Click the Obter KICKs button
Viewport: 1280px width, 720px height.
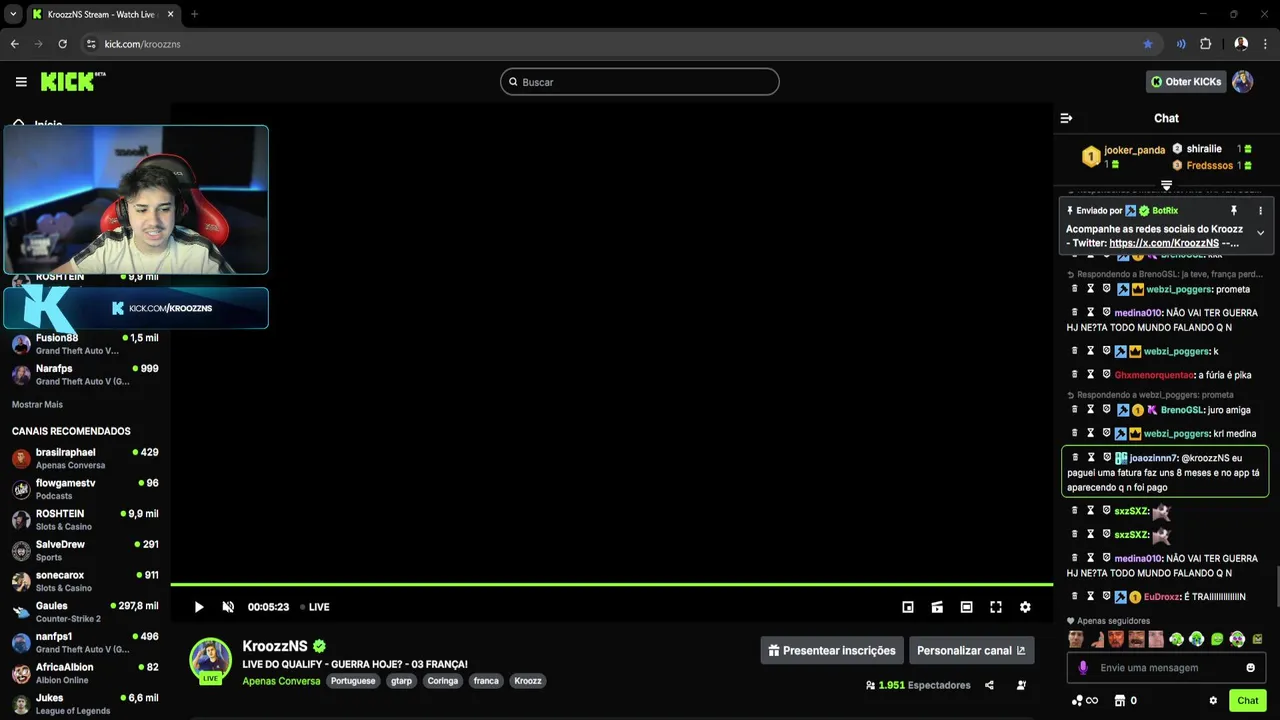[x=1186, y=82]
